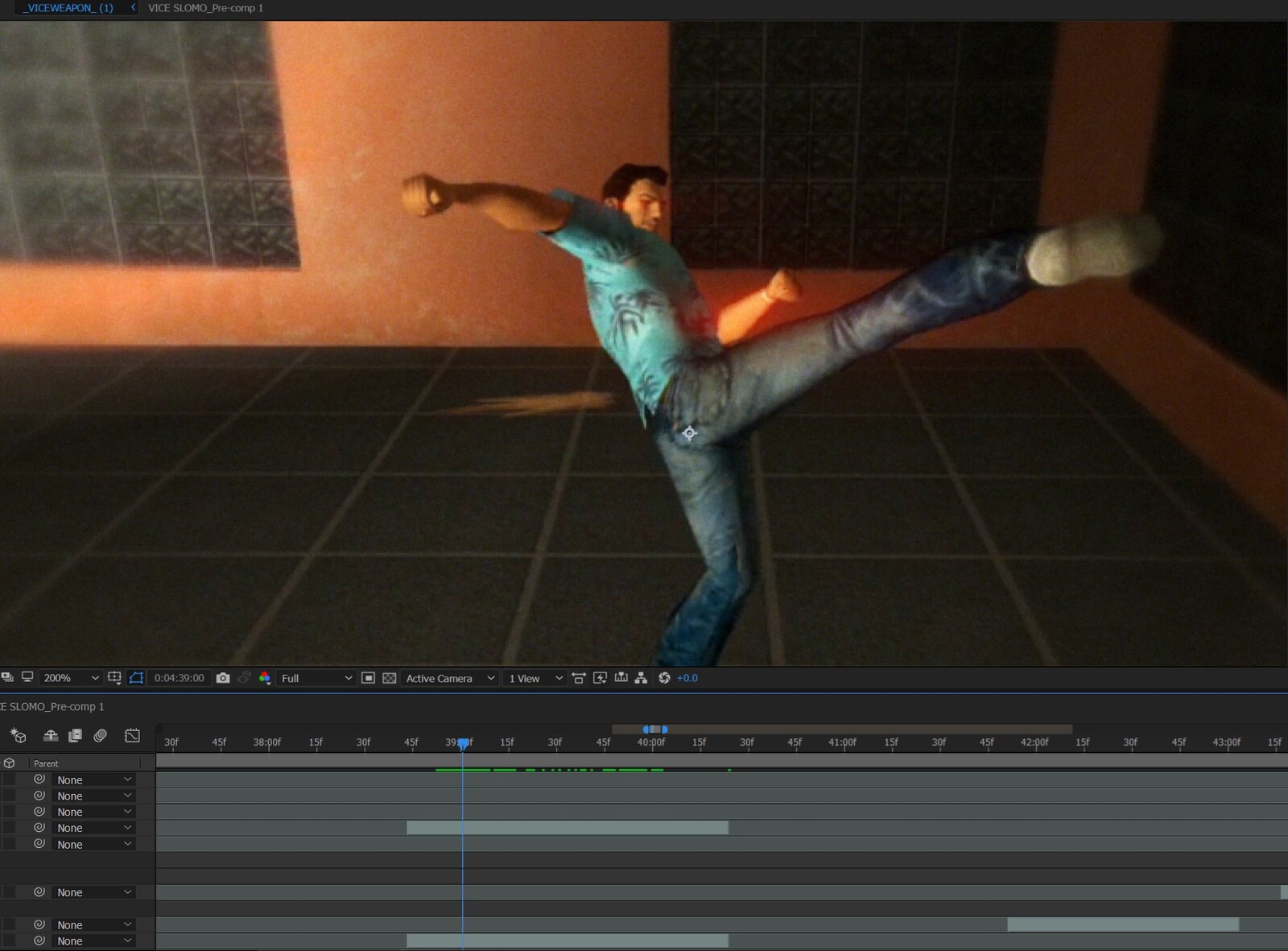1288x951 pixels.
Task: Click the 40:00f mark on the ruler
Action: [651, 742]
